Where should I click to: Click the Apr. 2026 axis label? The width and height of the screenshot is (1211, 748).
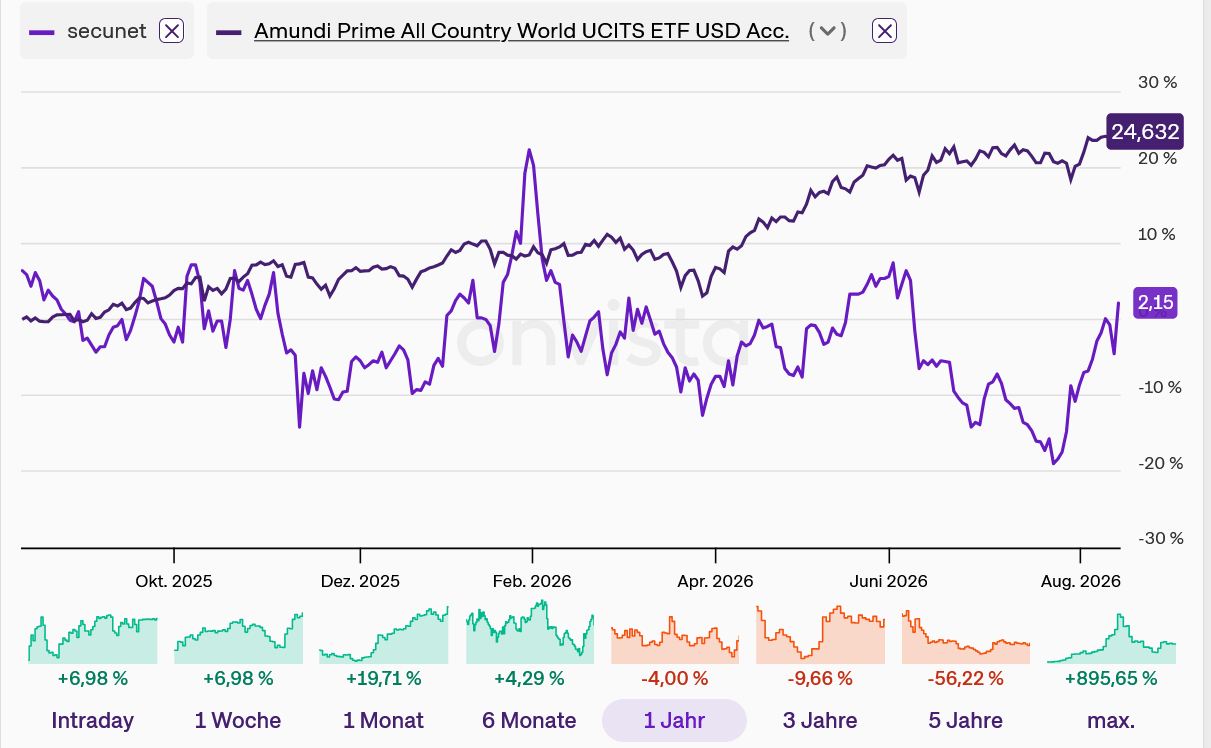pyautogui.click(x=715, y=581)
